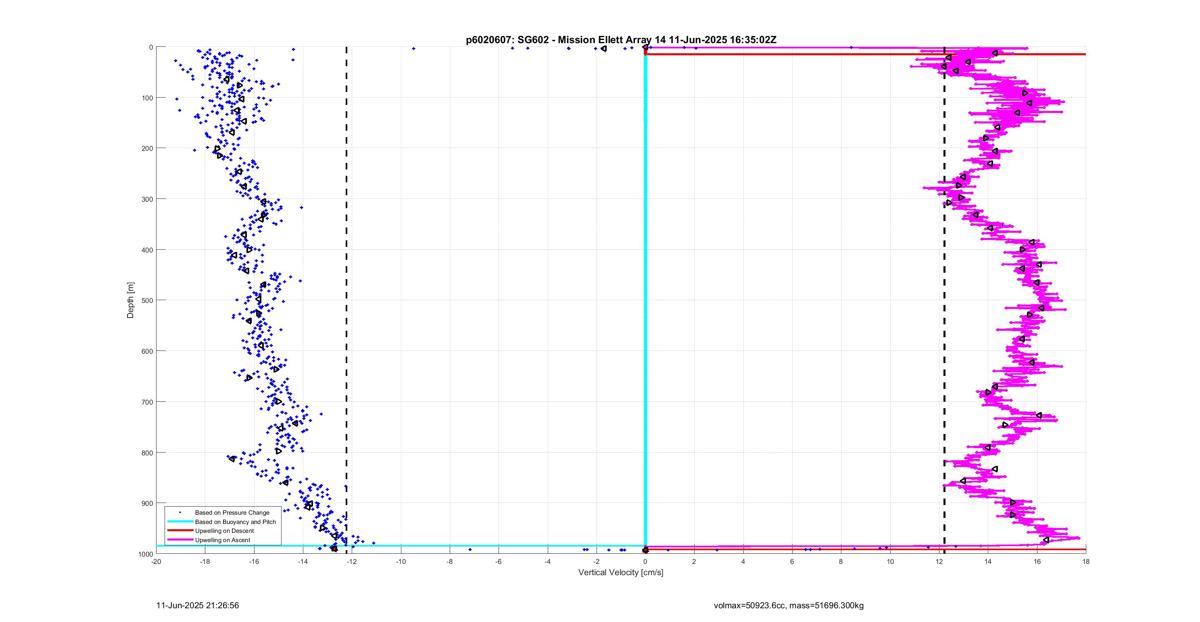Click the '-18' tick on the velocity axis
This screenshot has width=1200, height=622.
205,561
